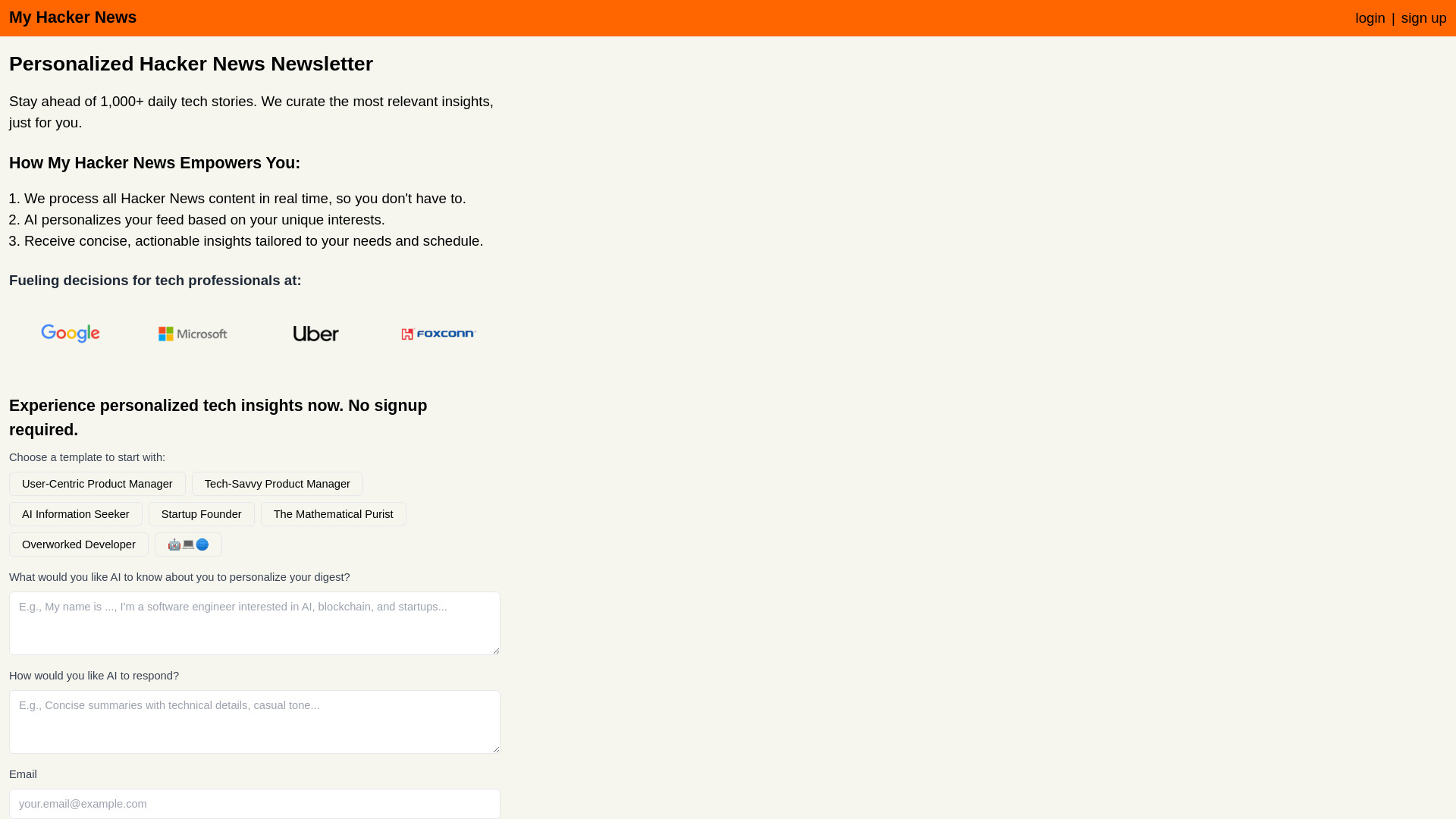Click the emoji icons next to Overworked Developer
This screenshot has width=1456, height=819.
pos(189,544)
